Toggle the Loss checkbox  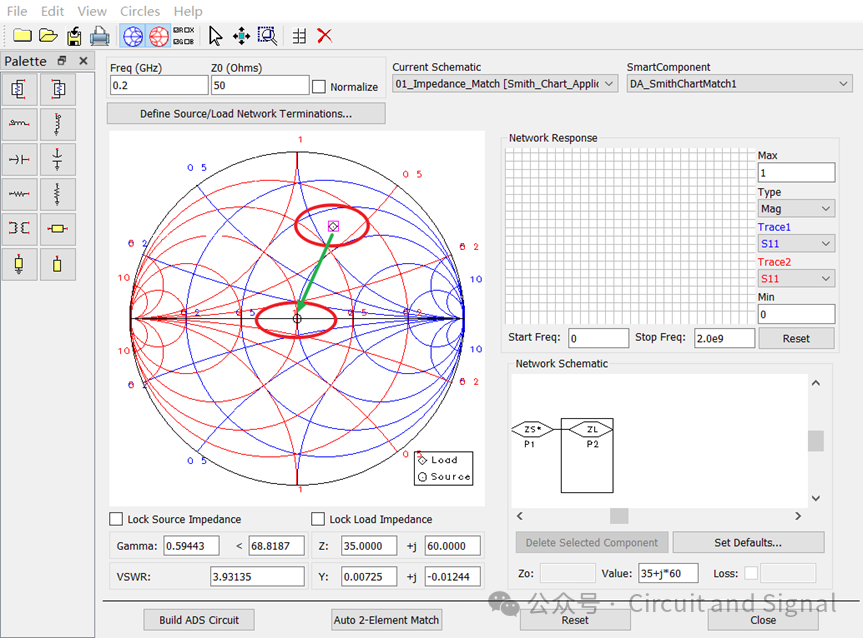tap(751, 573)
